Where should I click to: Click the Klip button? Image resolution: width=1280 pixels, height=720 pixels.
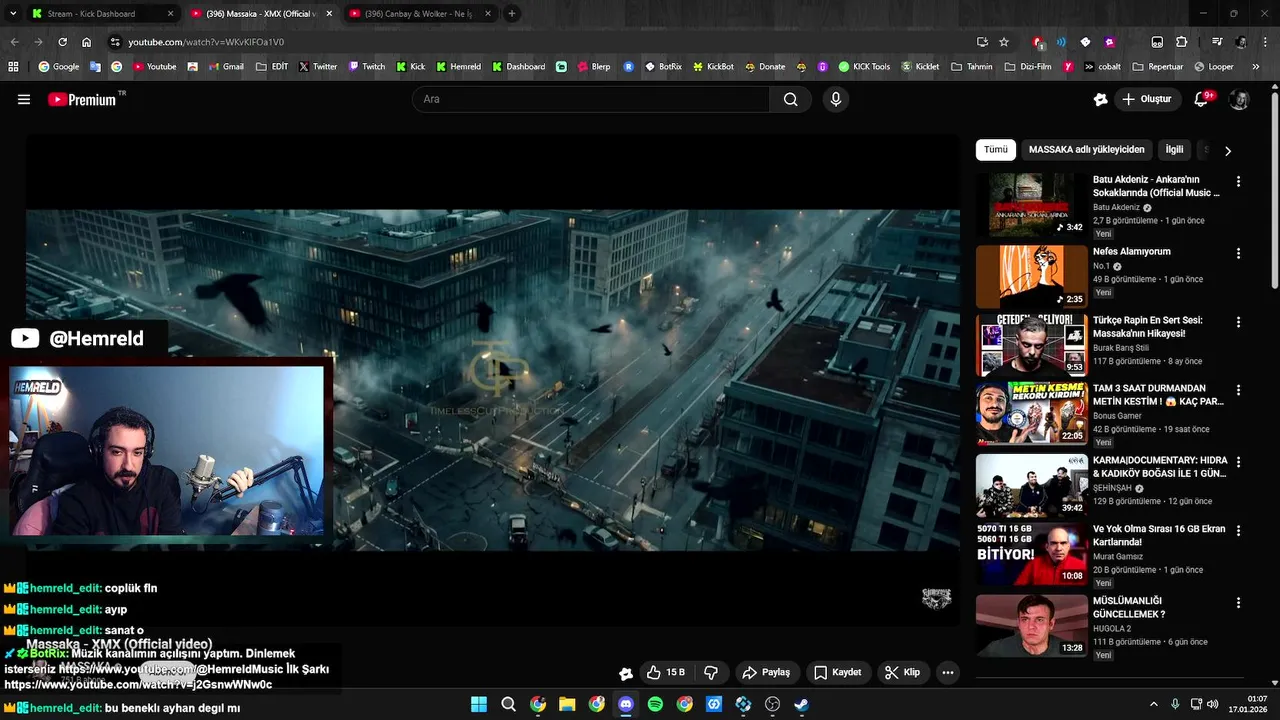click(x=902, y=672)
